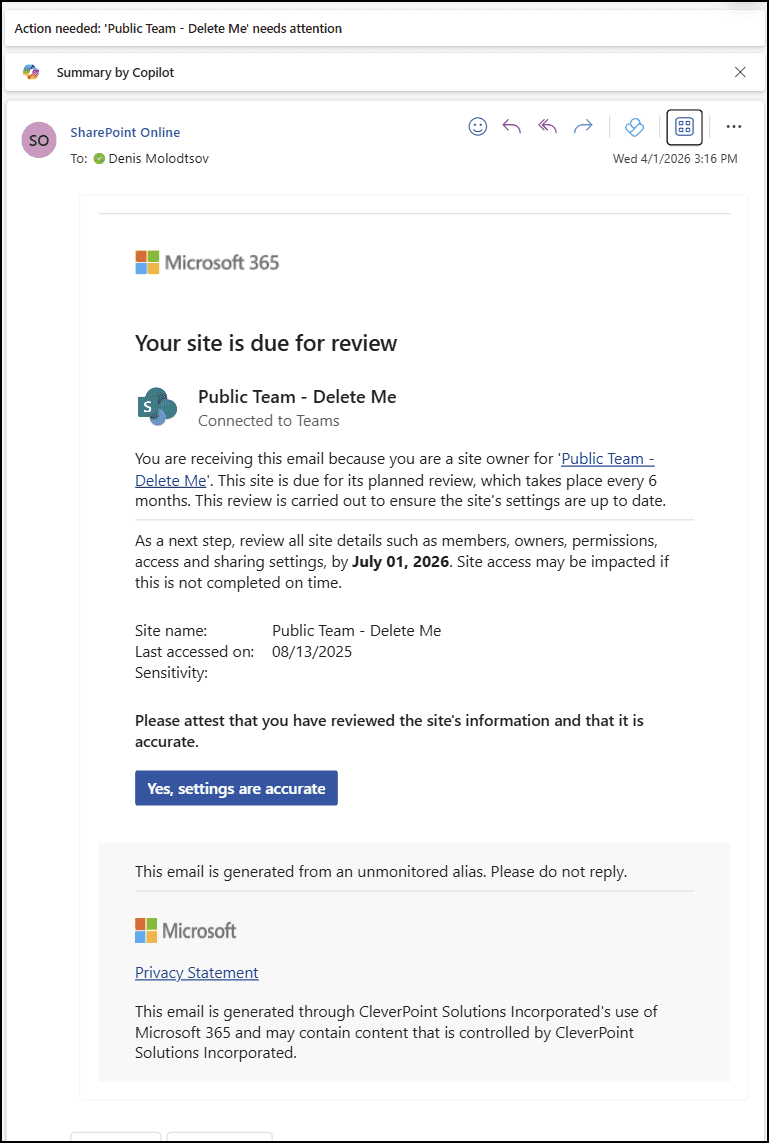Dismiss the Summary by Copilot banner
The width and height of the screenshot is (769, 1143).
(x=740, y=72)
